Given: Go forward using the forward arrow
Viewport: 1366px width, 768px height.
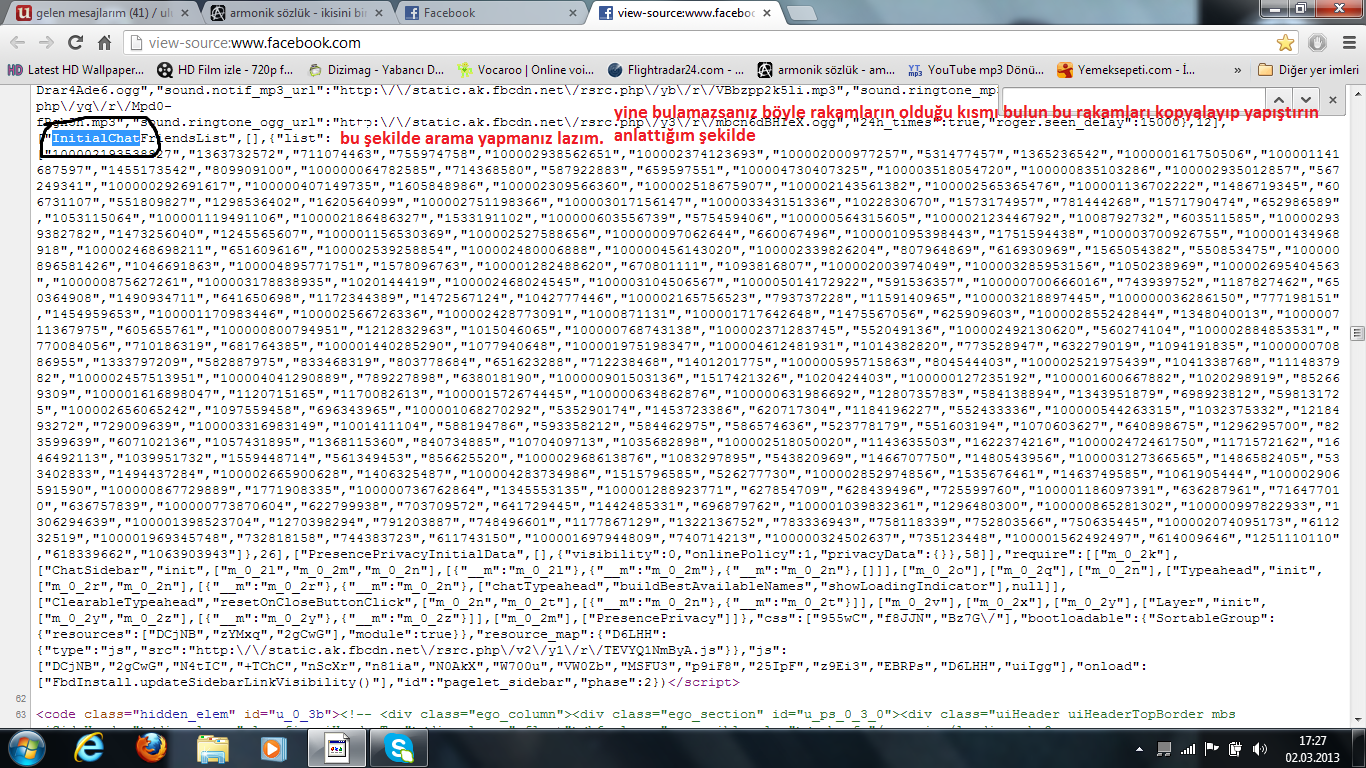Looking at the screenshot, I should coord(46,43).
